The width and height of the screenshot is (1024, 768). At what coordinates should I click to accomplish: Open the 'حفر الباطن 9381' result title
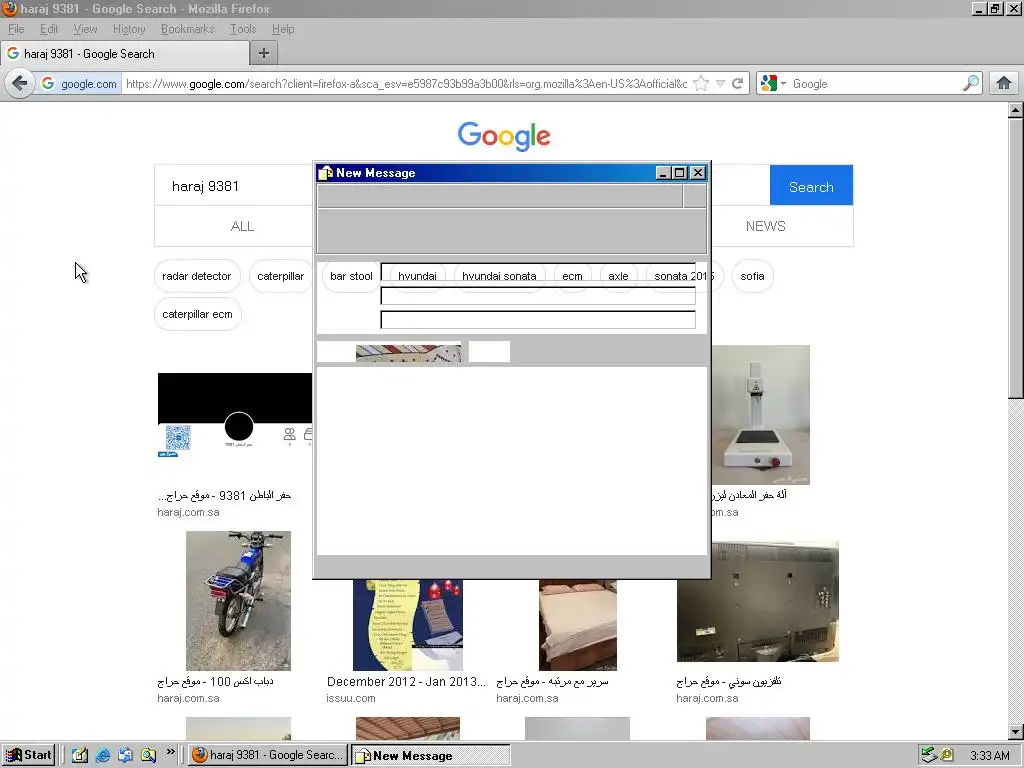pyautogui.click(x=225, y=495)
